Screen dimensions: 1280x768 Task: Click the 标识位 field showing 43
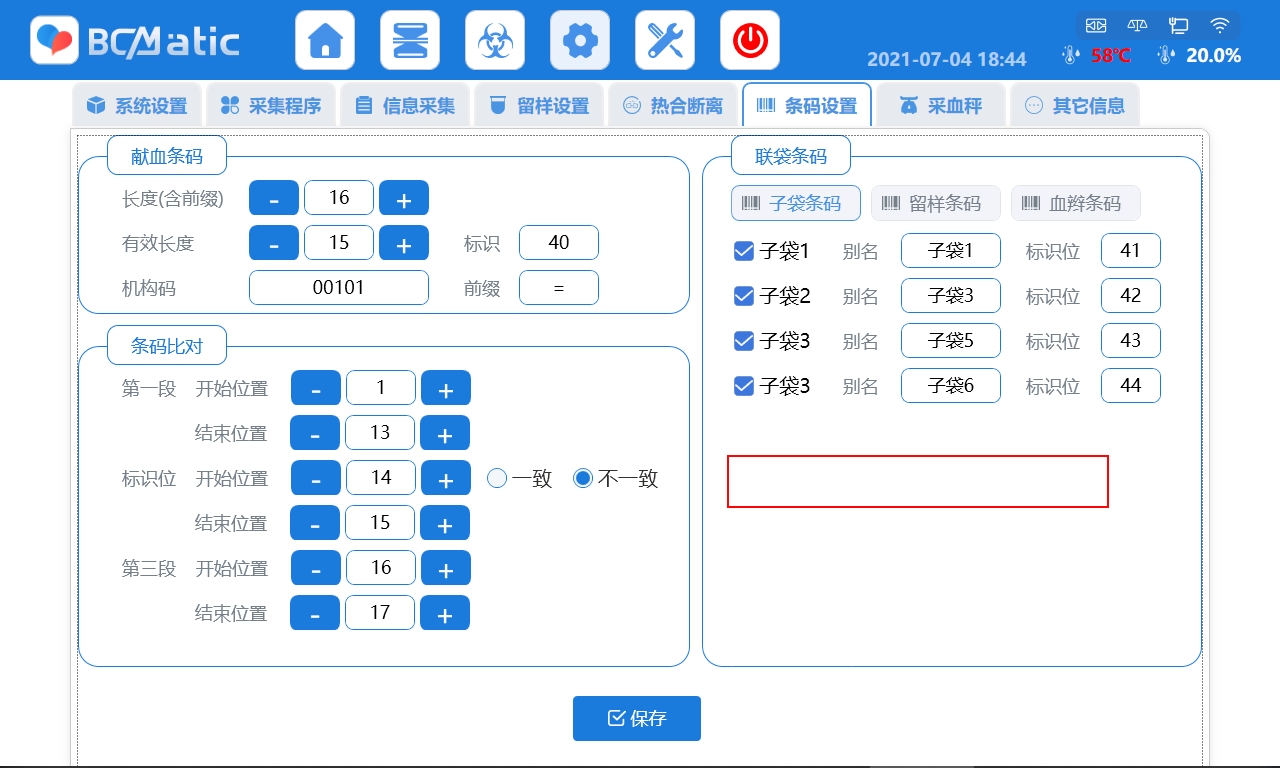[1131, 341]
